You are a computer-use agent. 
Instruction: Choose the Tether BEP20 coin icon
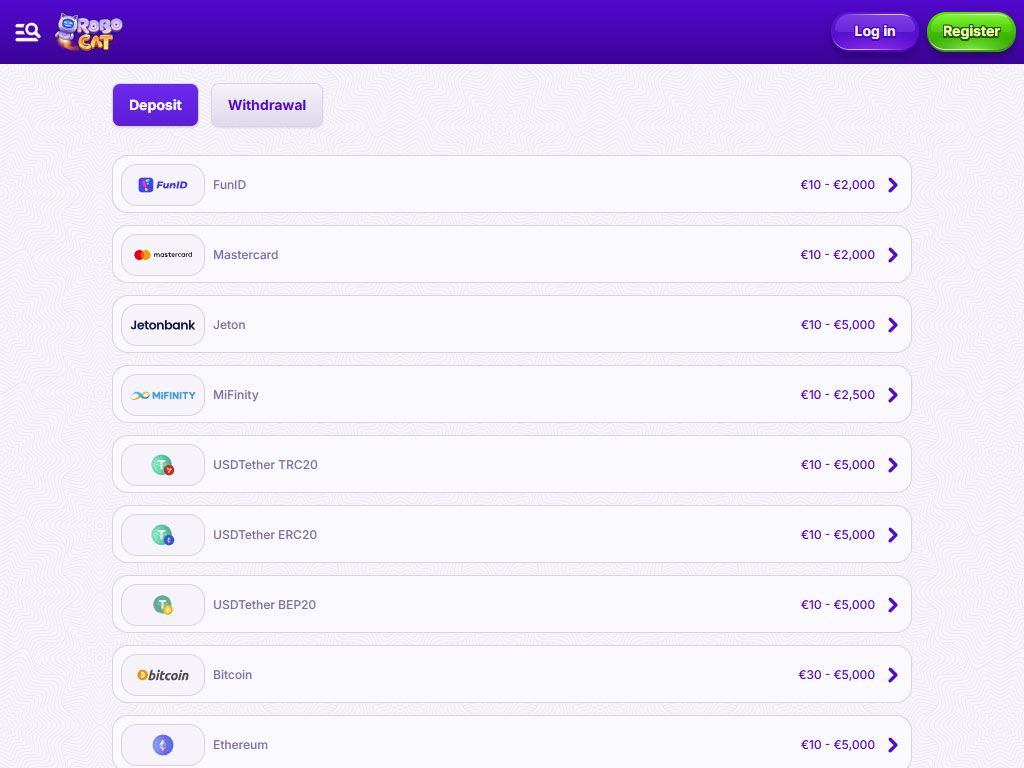pyautogui.click(x=163, y=605)
